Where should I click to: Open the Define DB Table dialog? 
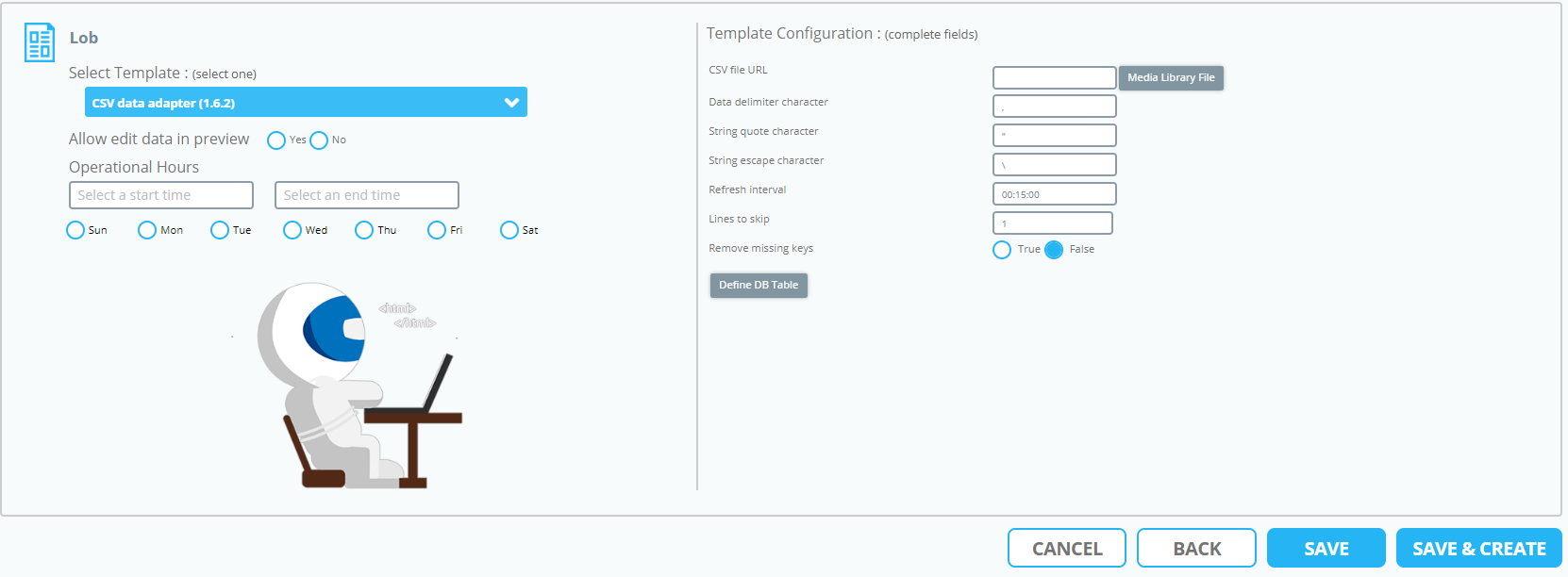pyautogui.click(x=759, y=285)
